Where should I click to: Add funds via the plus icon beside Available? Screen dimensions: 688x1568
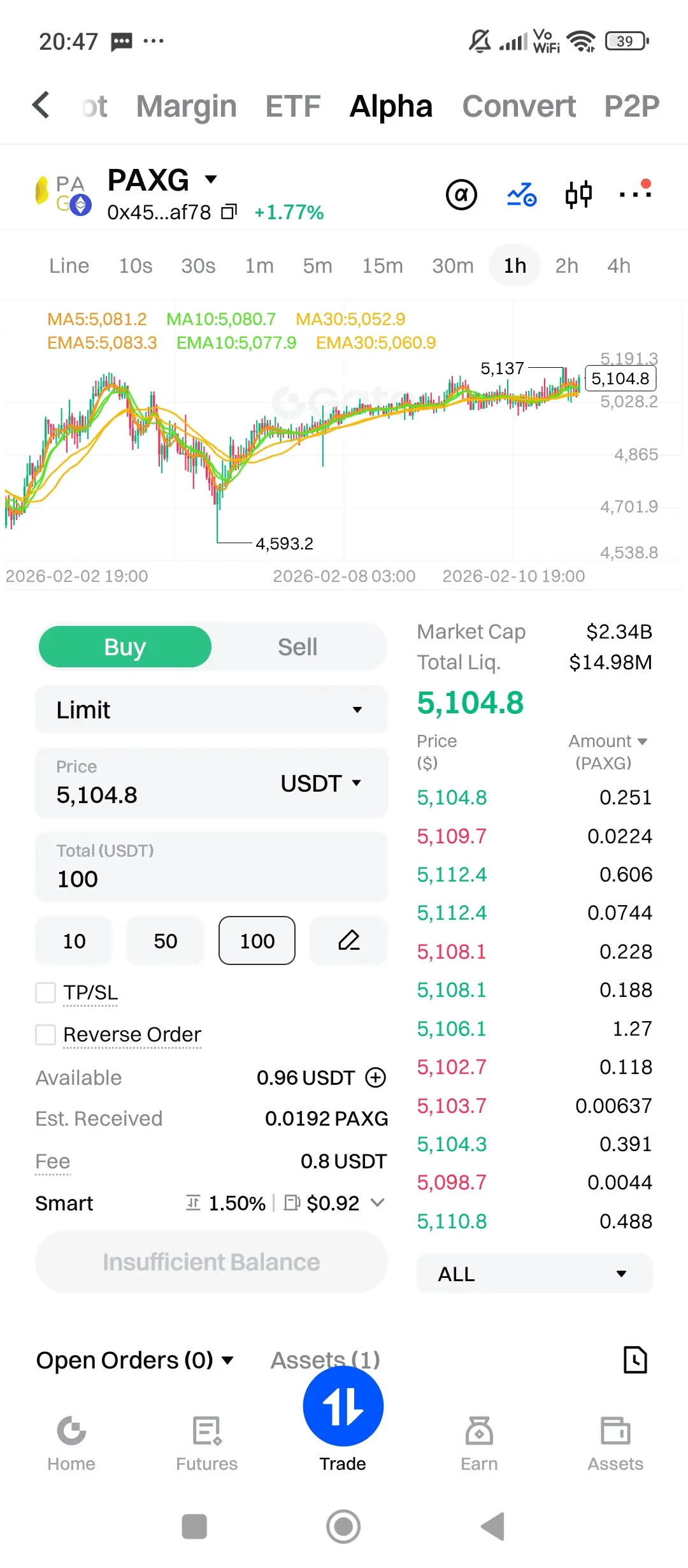tap(376, 1077)
